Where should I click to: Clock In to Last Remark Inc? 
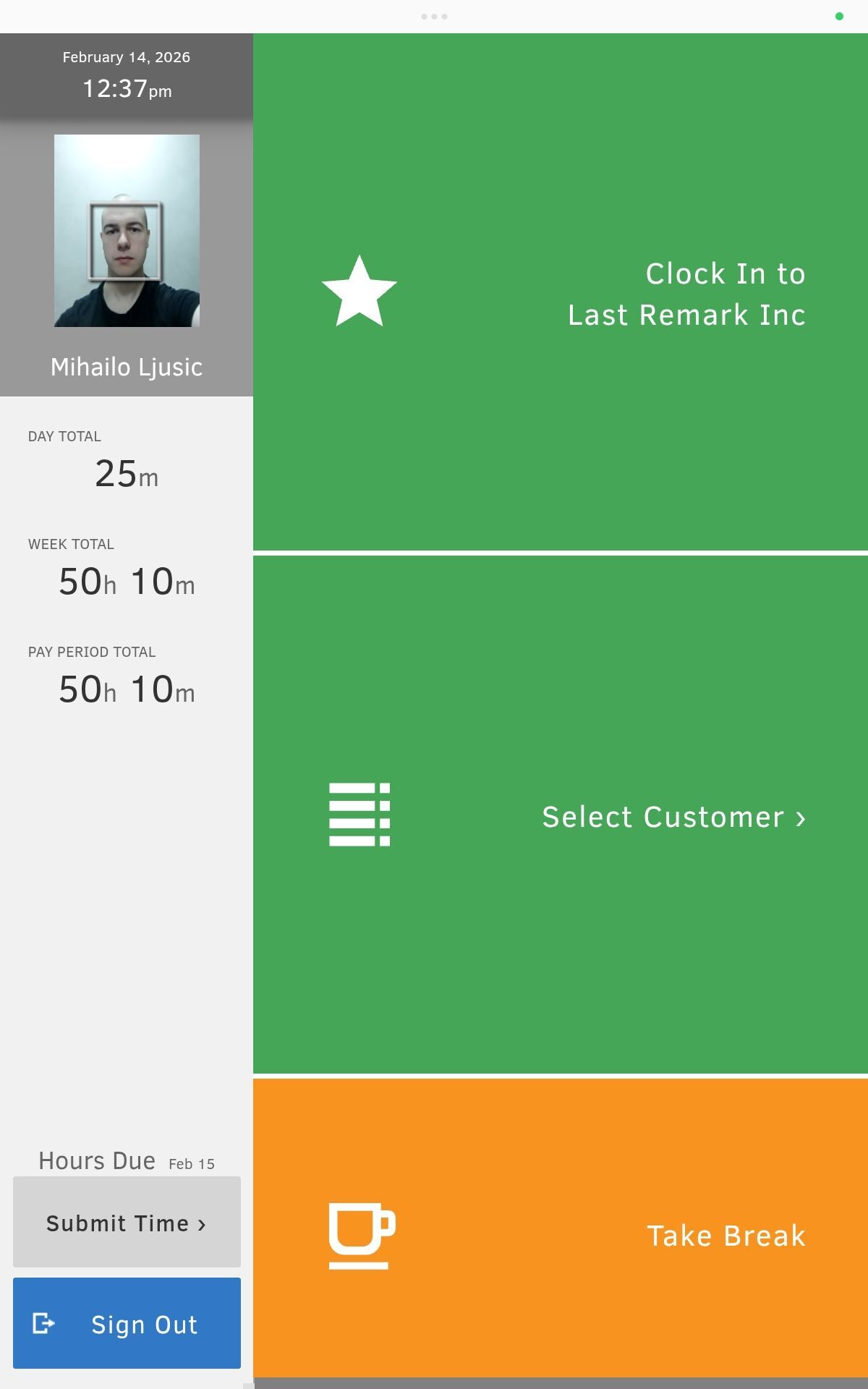click(561, 292)
